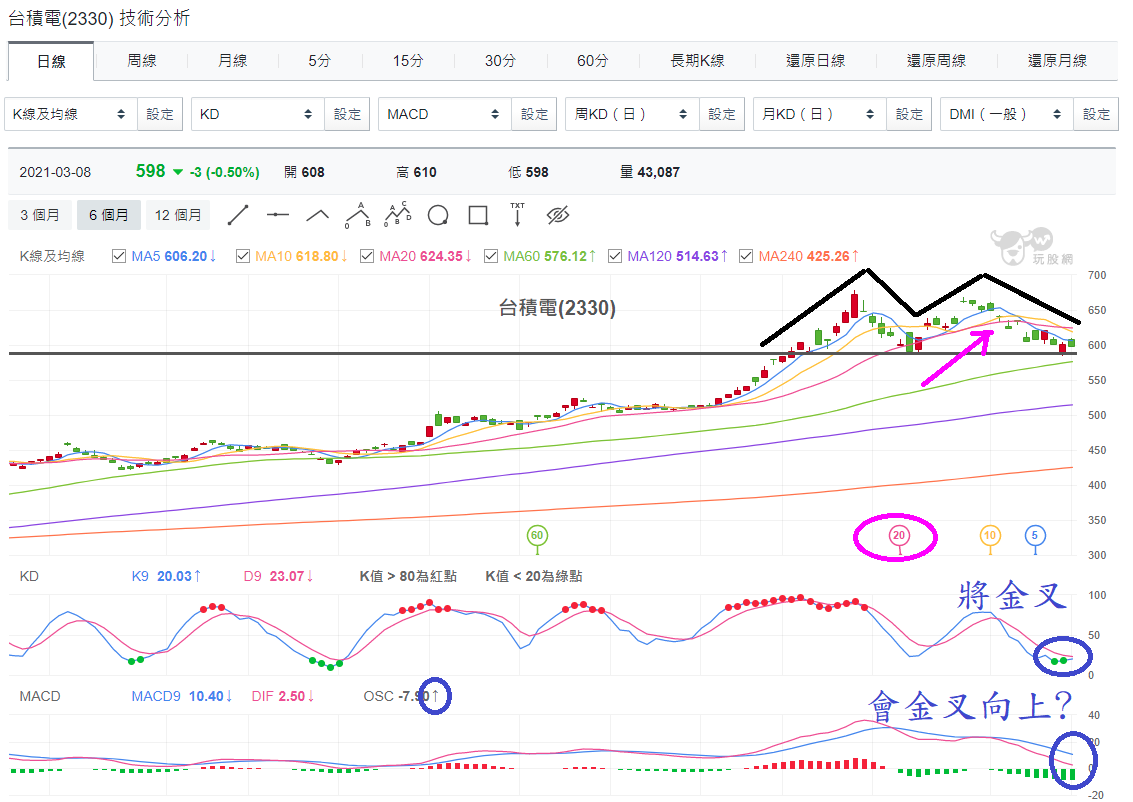
Task: Select the 12 個月 time range
Action: click(x=178, y=215)
